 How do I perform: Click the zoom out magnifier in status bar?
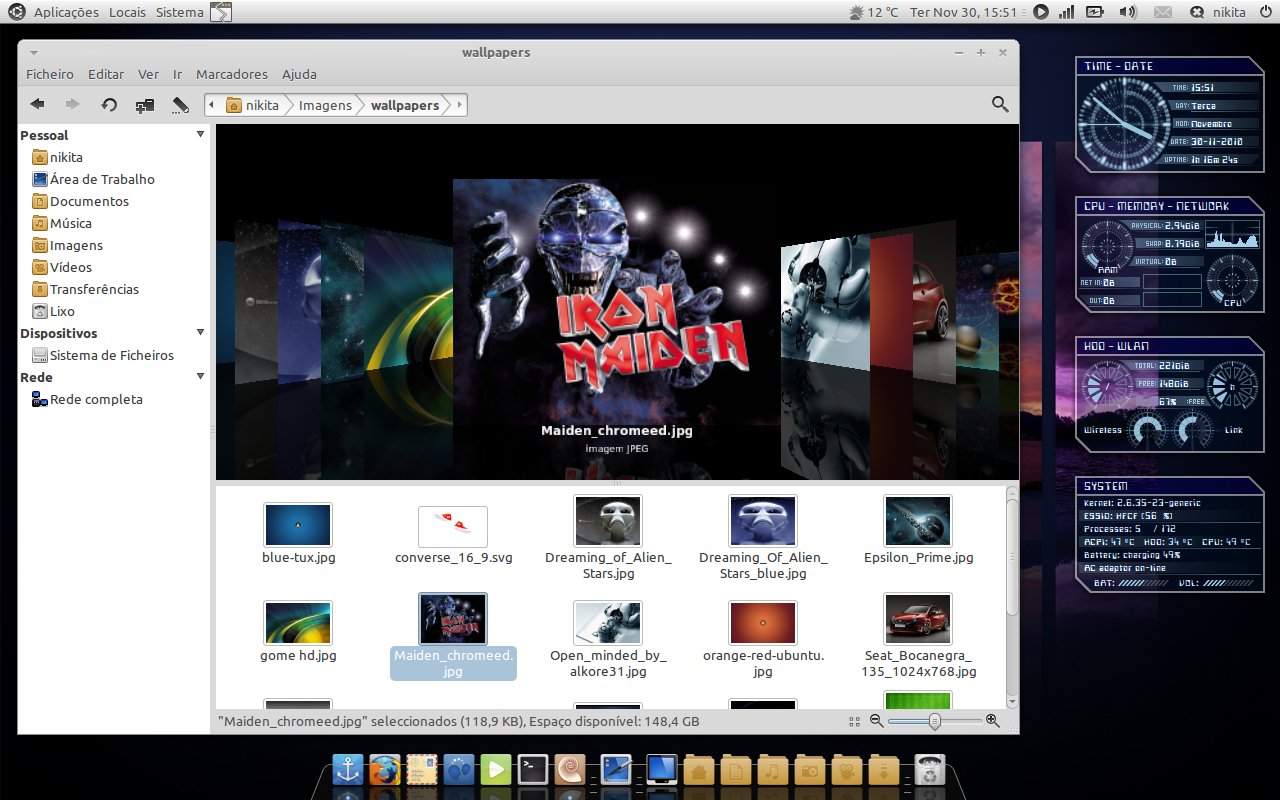(876, 720)
